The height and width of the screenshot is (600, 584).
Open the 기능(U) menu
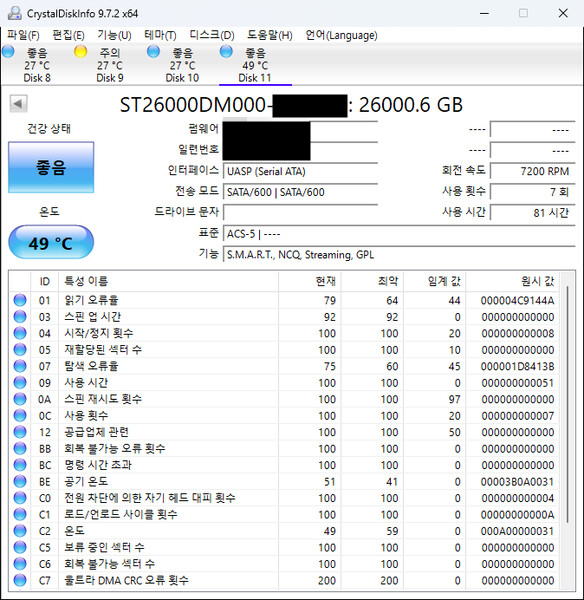point(114,35)
